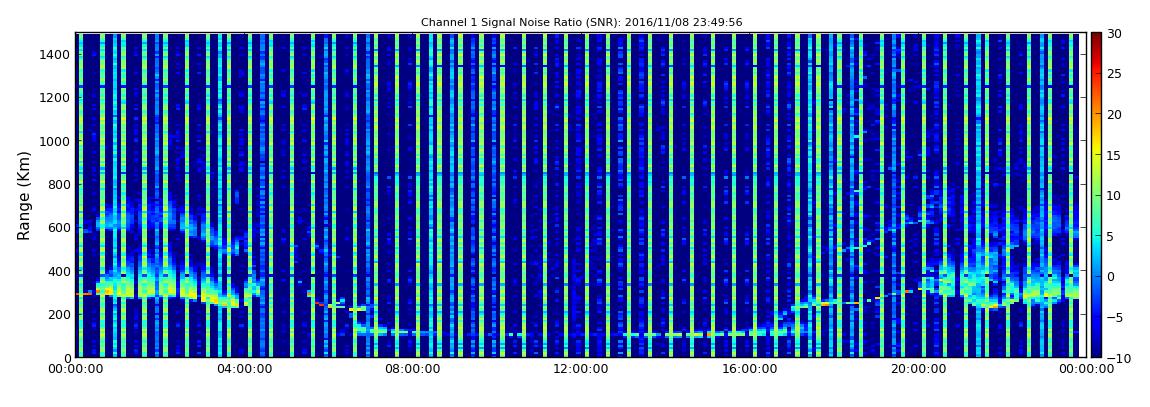Click the colorbar value −5 label
Viewport: 1150px width, 407px height.
pyautogui.click(x=1115, y=318)
